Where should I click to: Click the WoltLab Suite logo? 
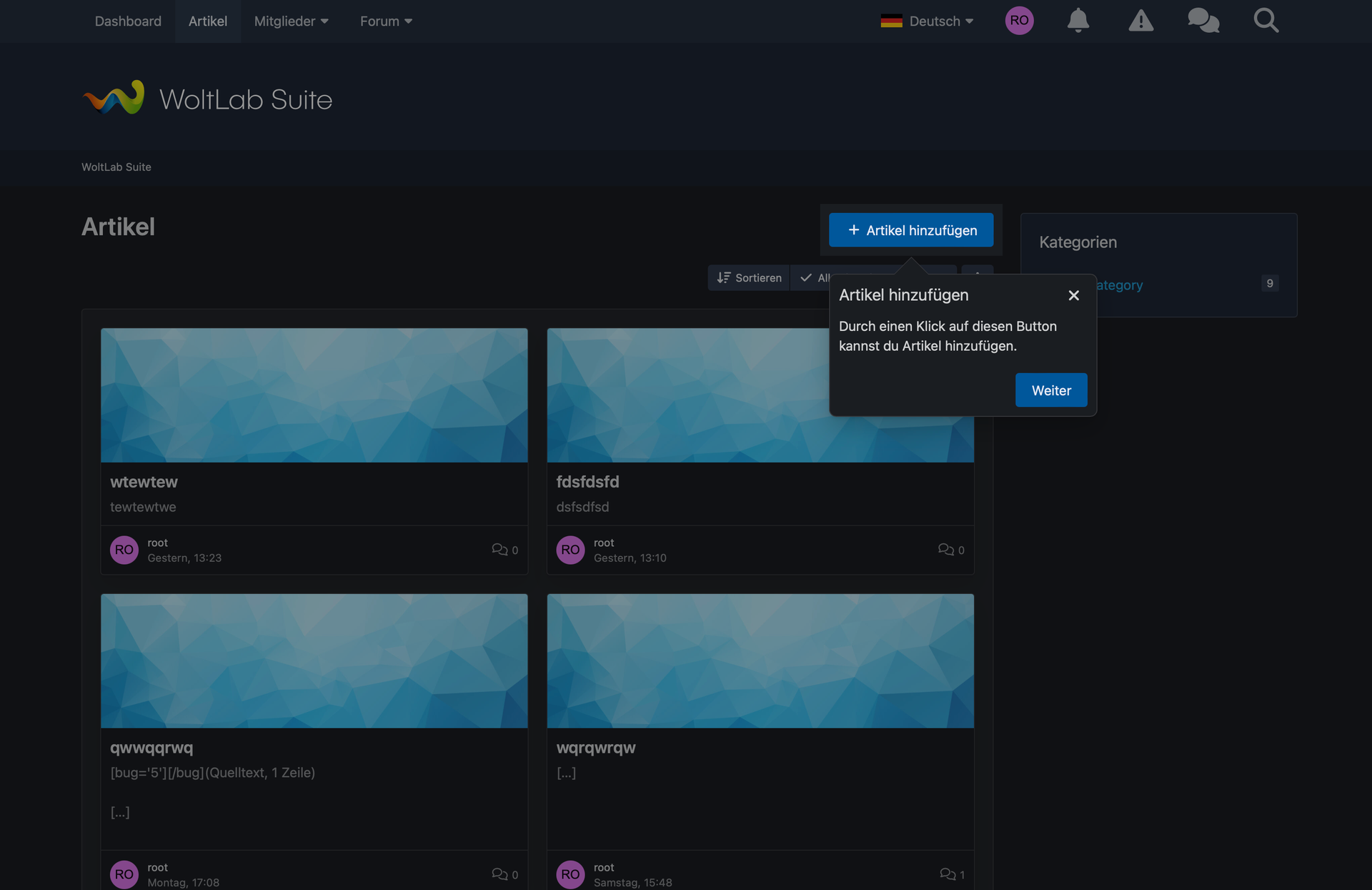point(207,99)
